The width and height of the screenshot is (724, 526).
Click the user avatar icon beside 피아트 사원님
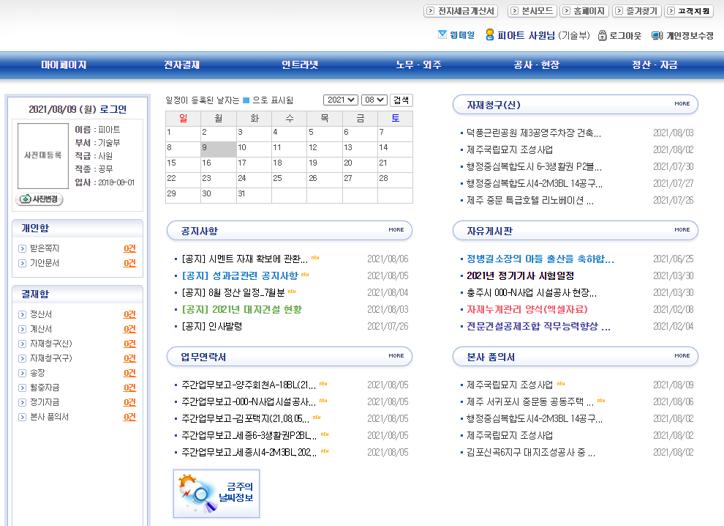point(489,35)
